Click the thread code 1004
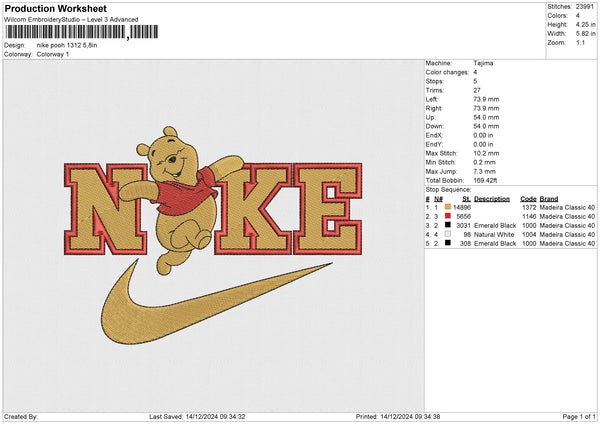Viewport: 600px width, 424px height. 529,235
